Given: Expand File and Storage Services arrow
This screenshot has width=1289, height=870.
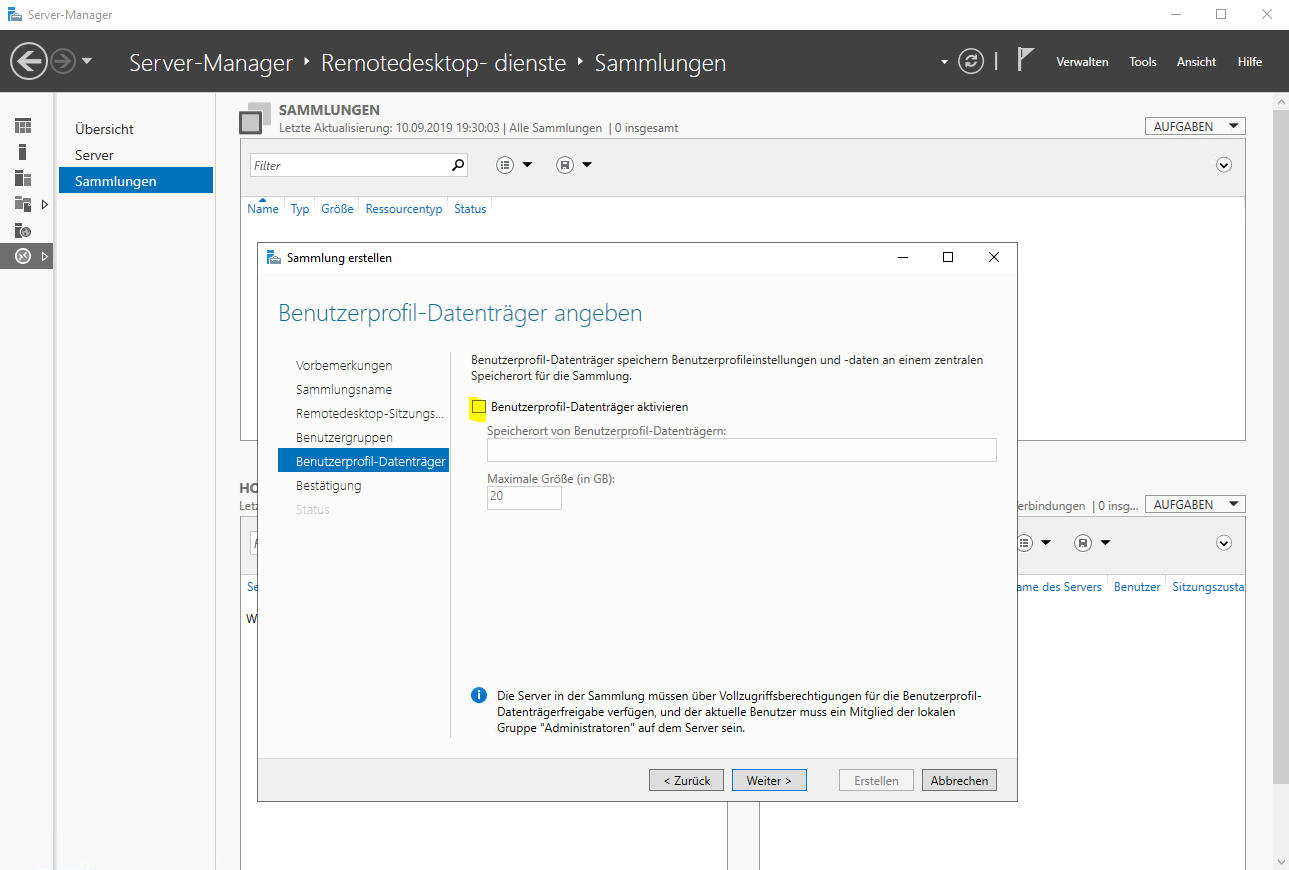Looking at the screenshot, I should click(44, 204).
